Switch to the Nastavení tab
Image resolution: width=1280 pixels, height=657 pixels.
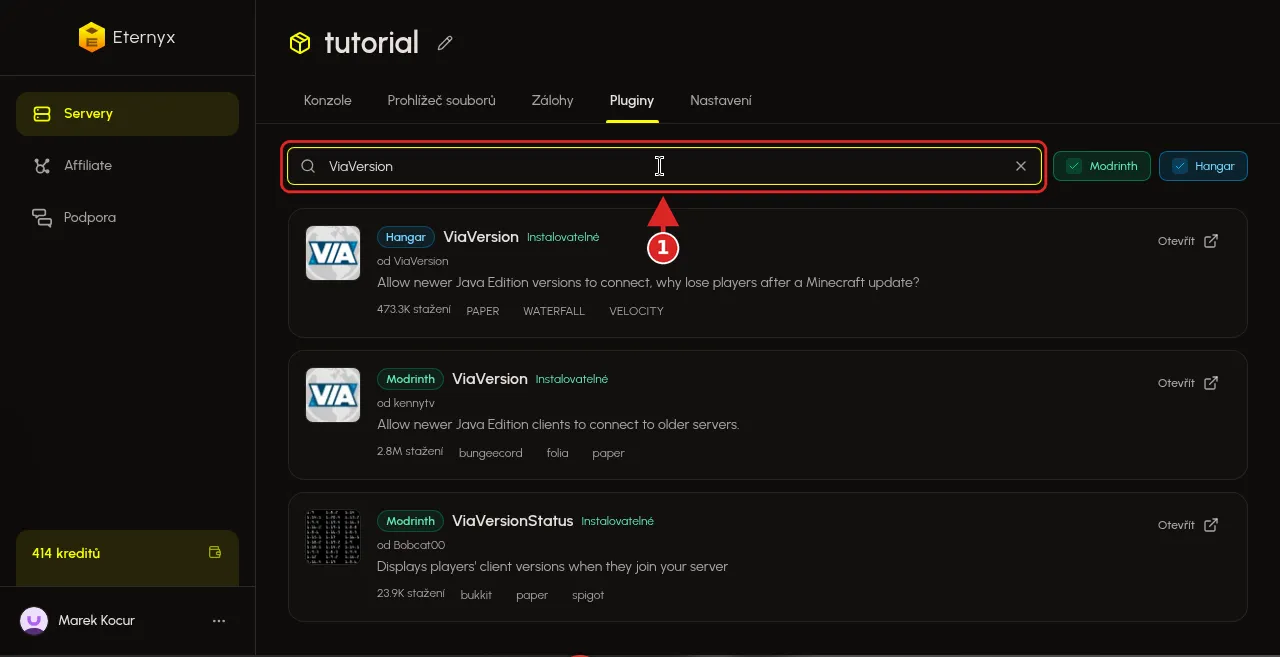click(x=721, y=101)
